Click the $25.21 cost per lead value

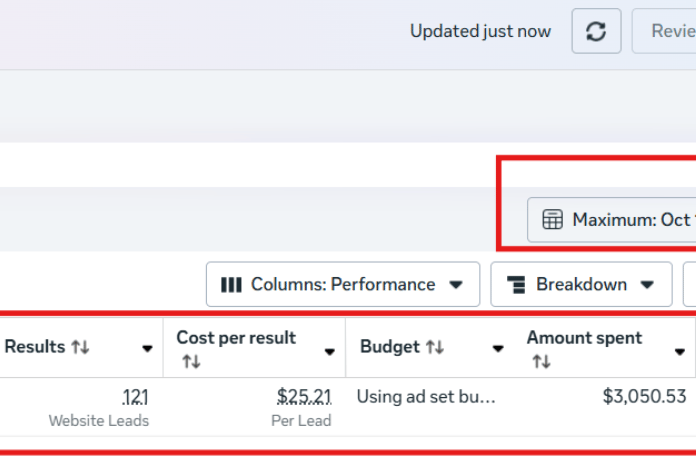(304, 397)
